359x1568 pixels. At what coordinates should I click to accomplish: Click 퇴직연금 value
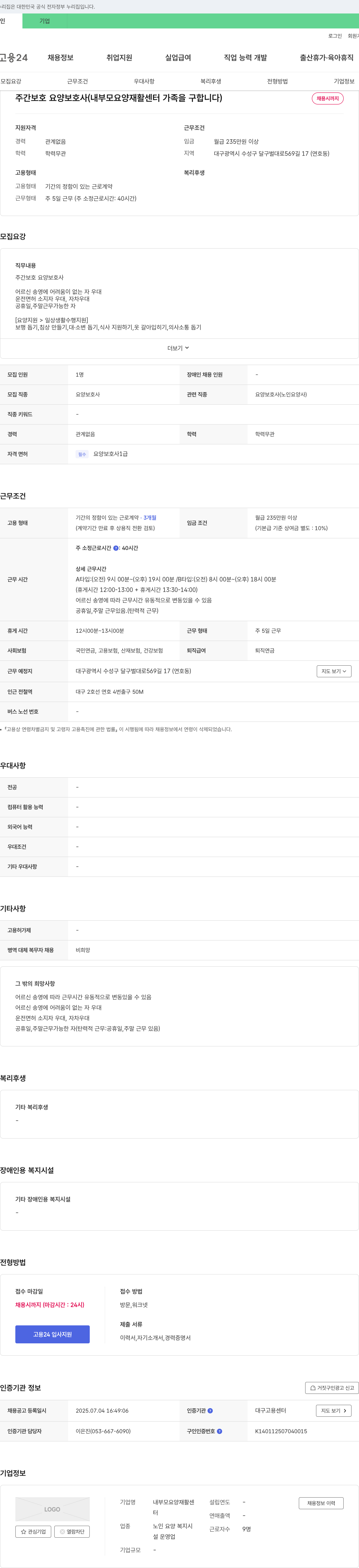(265, 651)
